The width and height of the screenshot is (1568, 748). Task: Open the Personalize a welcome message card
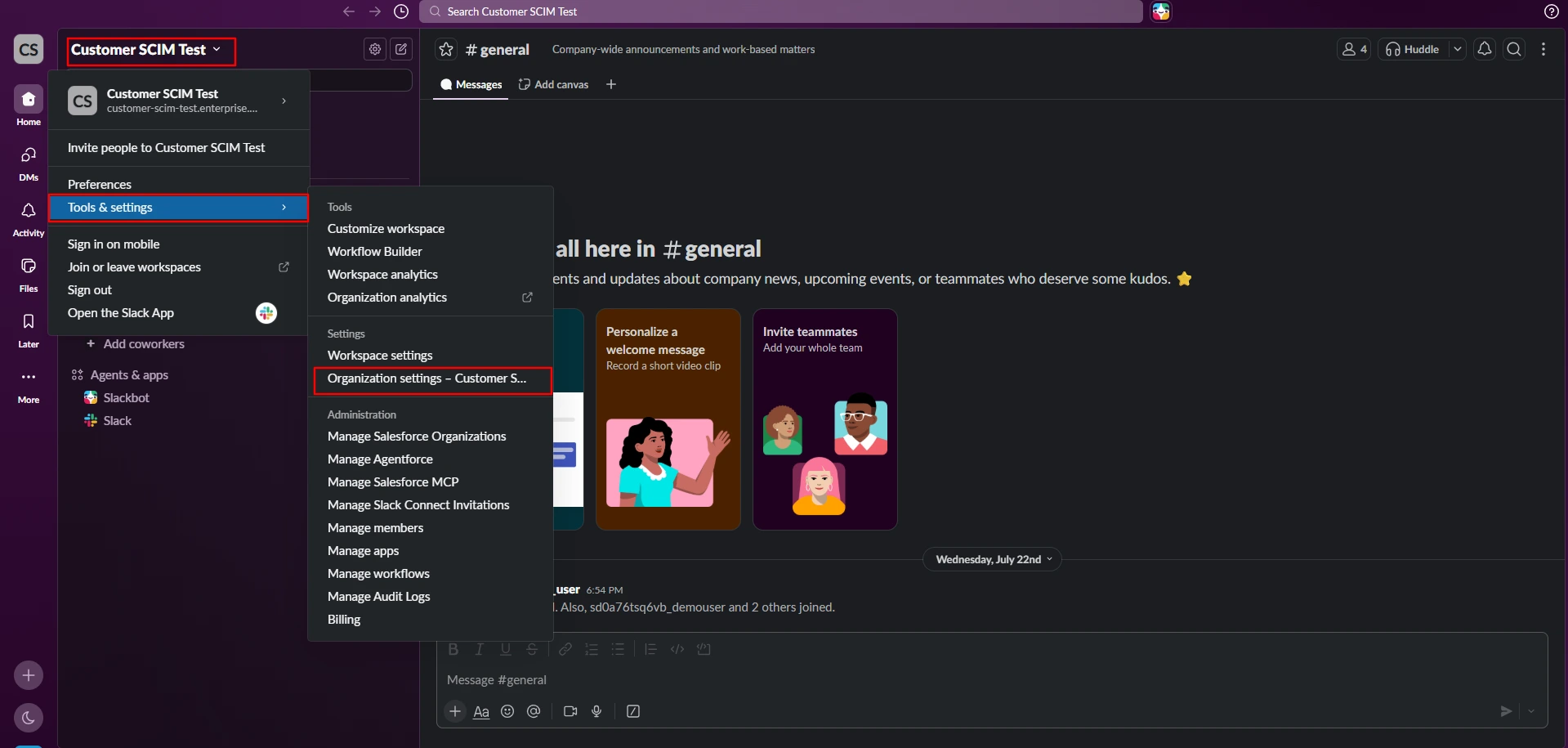668,419
